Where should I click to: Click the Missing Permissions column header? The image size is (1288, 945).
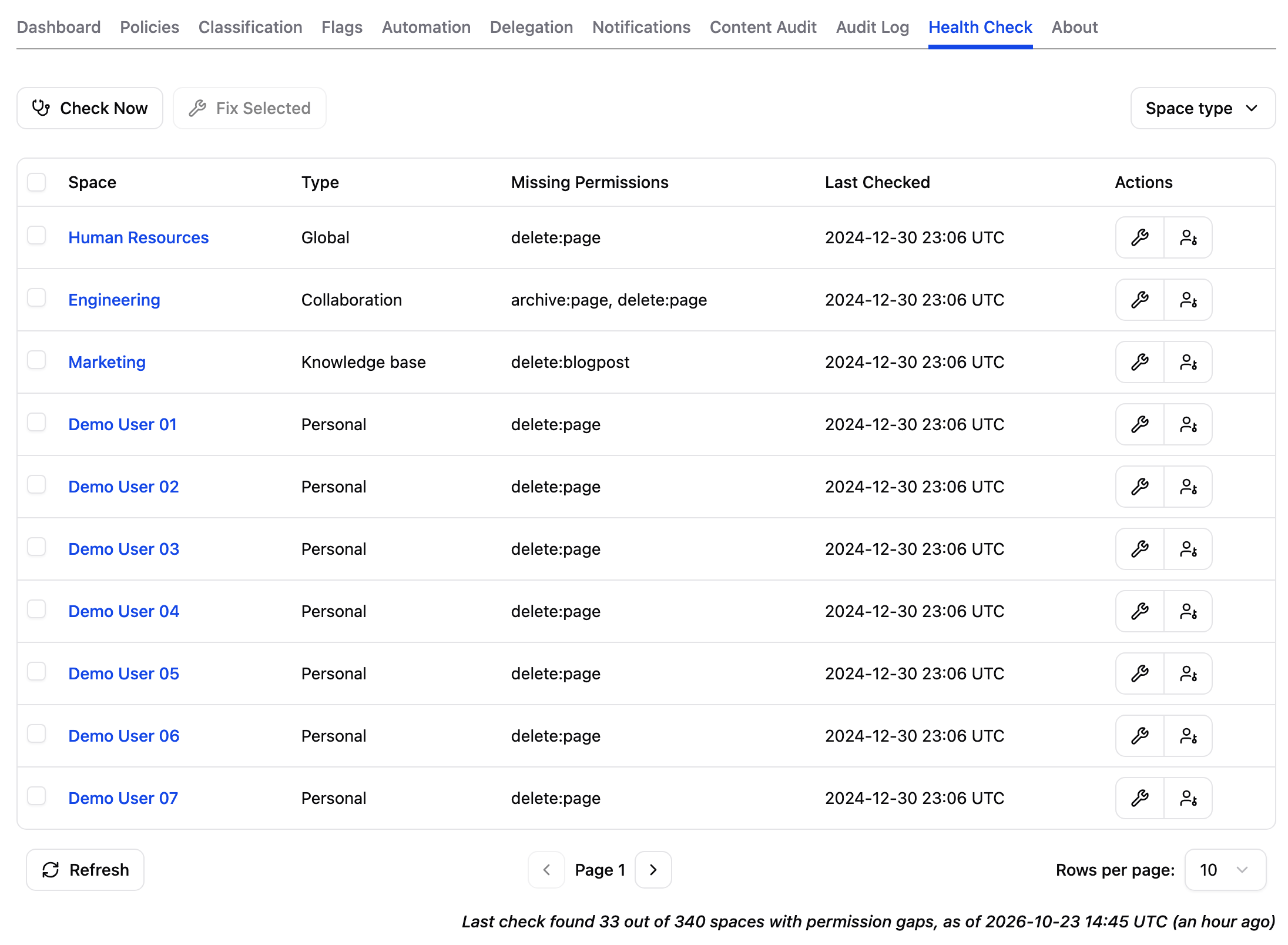[590, 182]
